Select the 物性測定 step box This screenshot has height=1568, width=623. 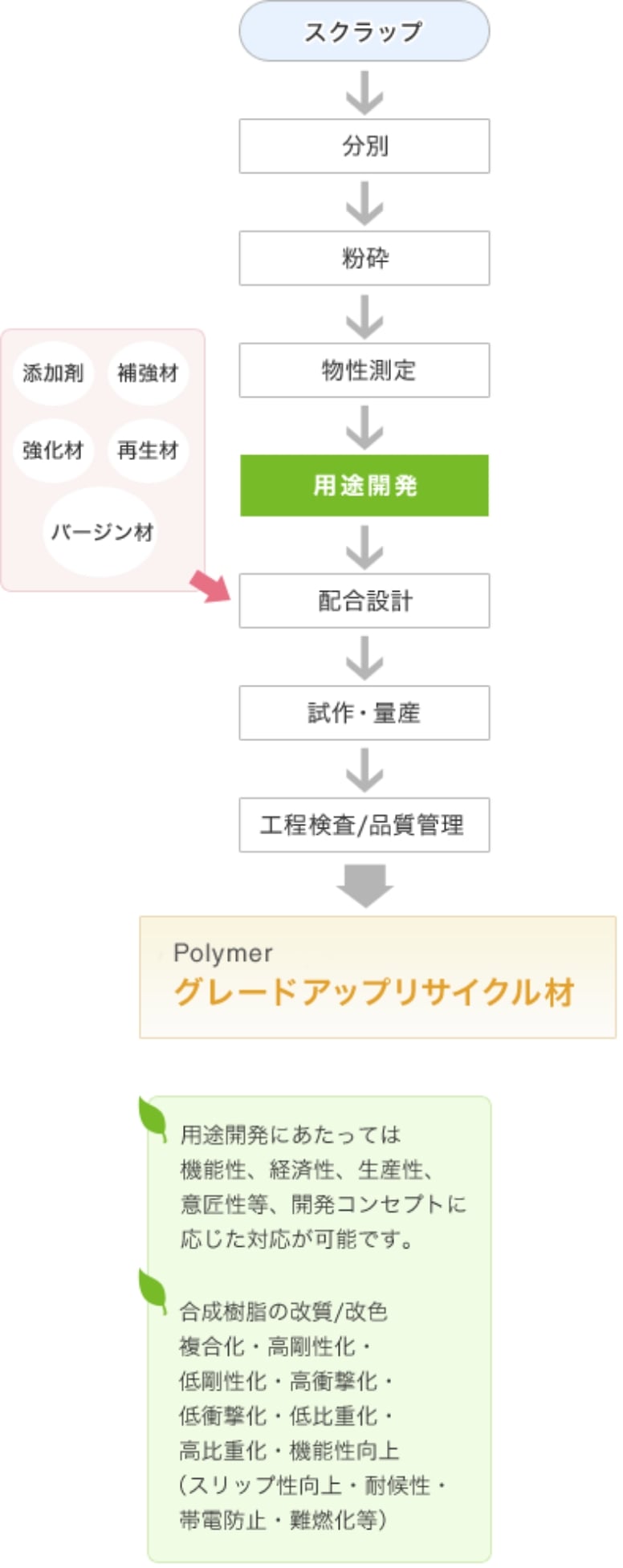364,370
